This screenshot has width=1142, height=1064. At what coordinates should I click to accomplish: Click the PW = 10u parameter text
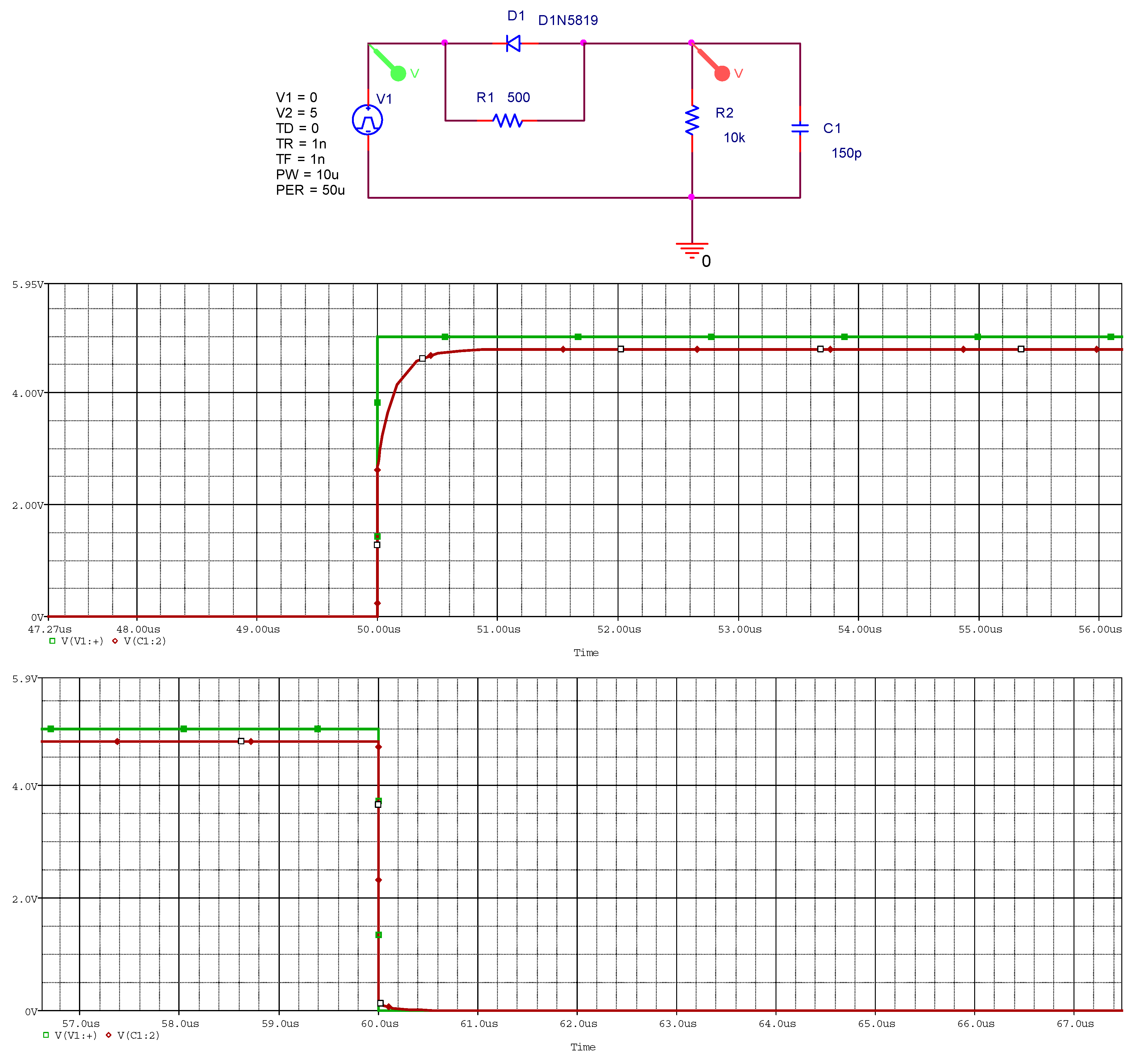click(307, 175)
